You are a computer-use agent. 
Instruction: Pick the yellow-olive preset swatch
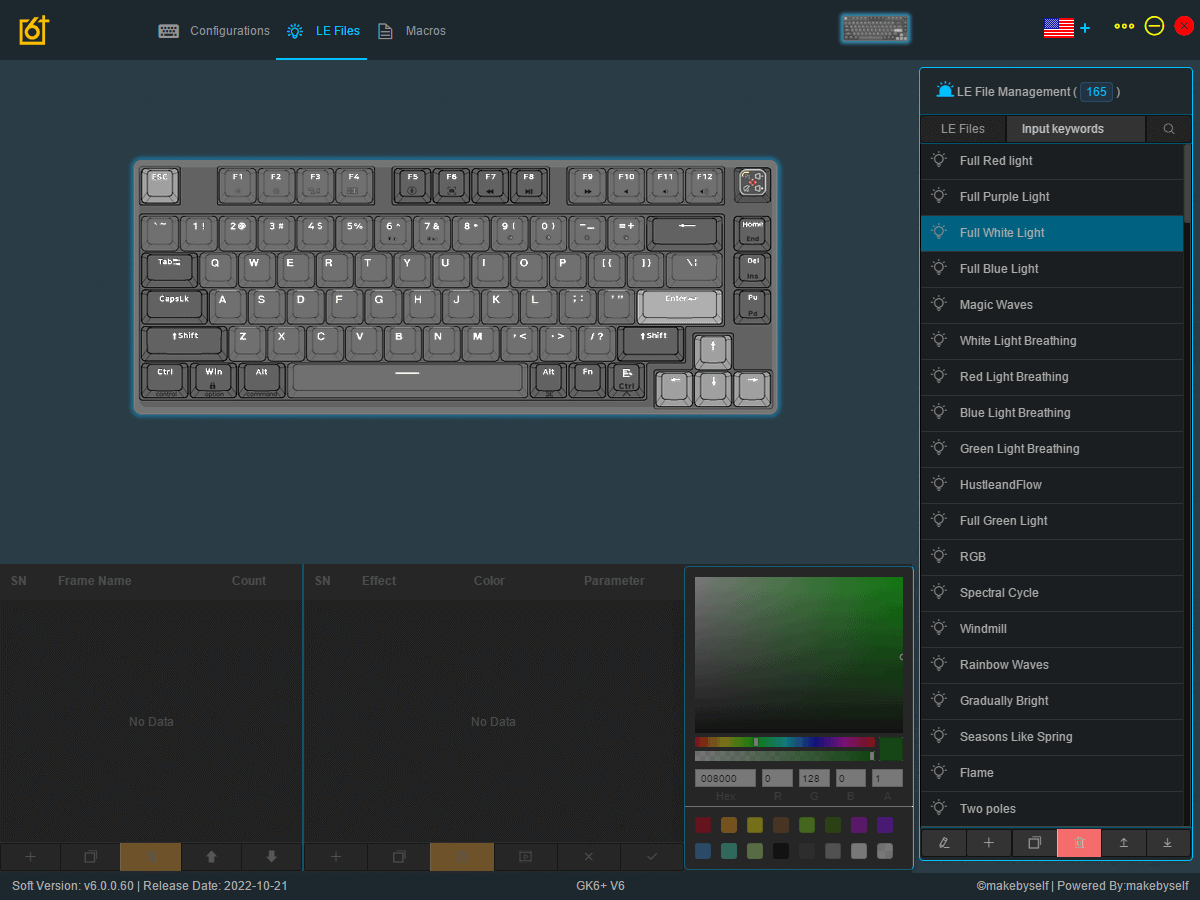click(x=755, y=825)
